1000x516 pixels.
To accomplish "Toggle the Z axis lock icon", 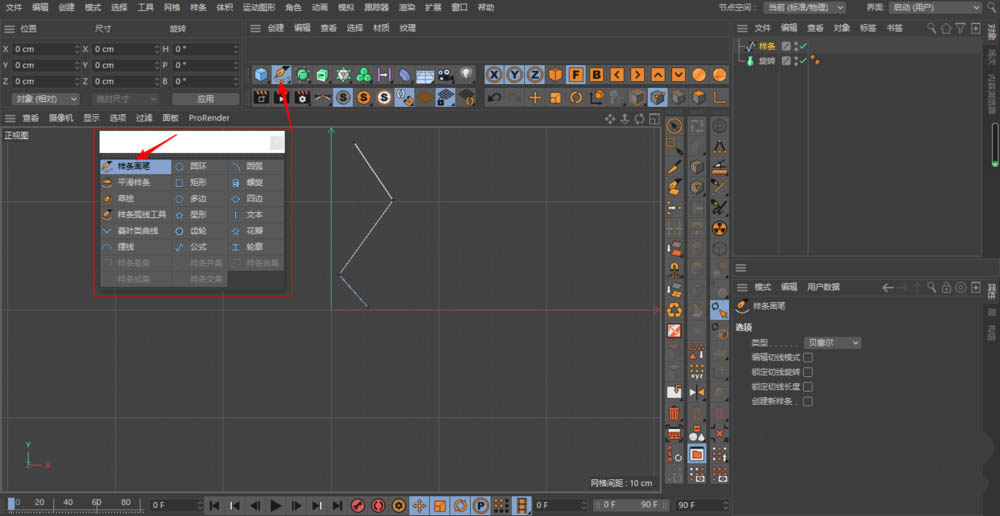I will coord(534,75).
